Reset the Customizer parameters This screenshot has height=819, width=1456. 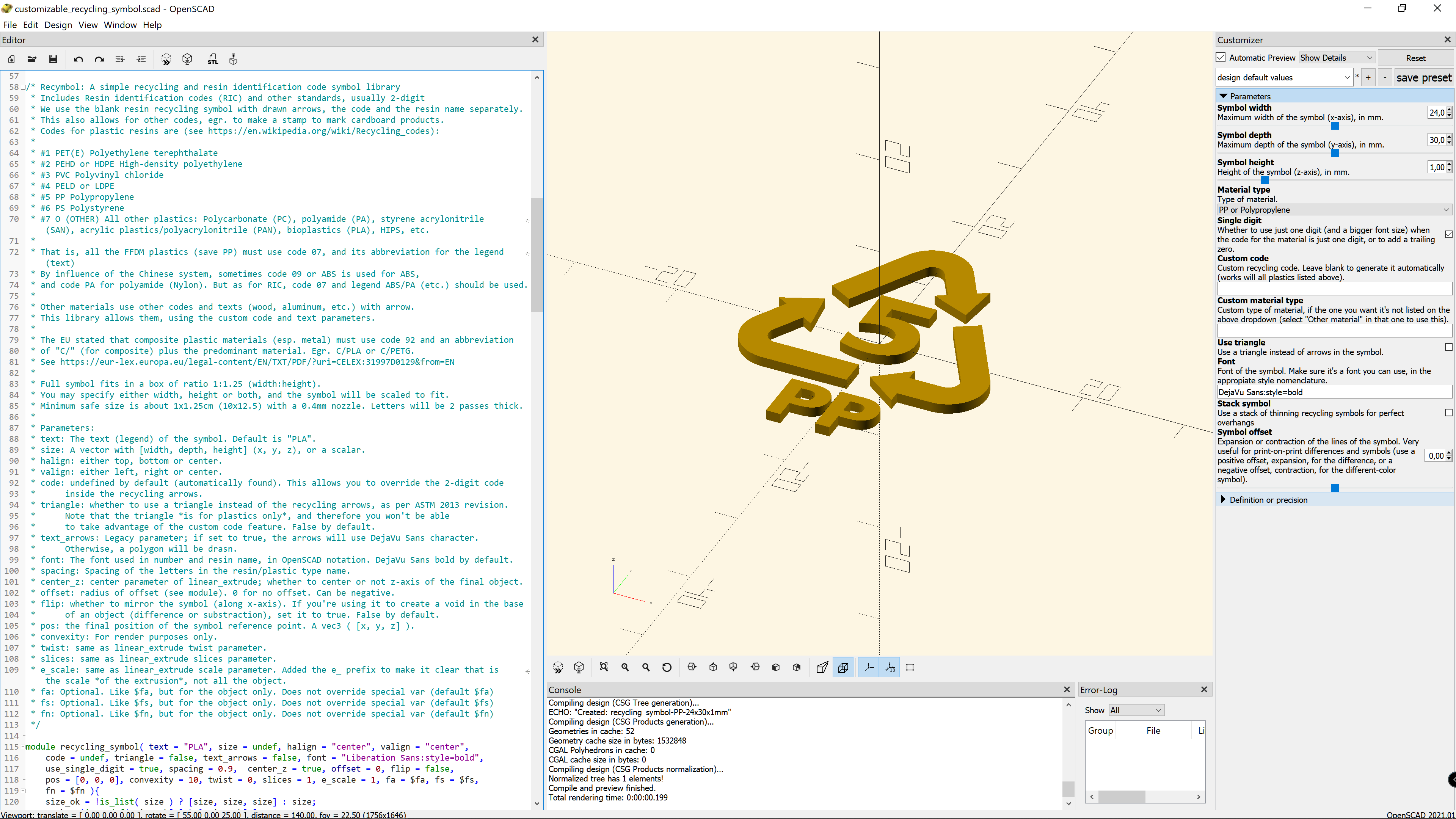tap(1417, 58)
